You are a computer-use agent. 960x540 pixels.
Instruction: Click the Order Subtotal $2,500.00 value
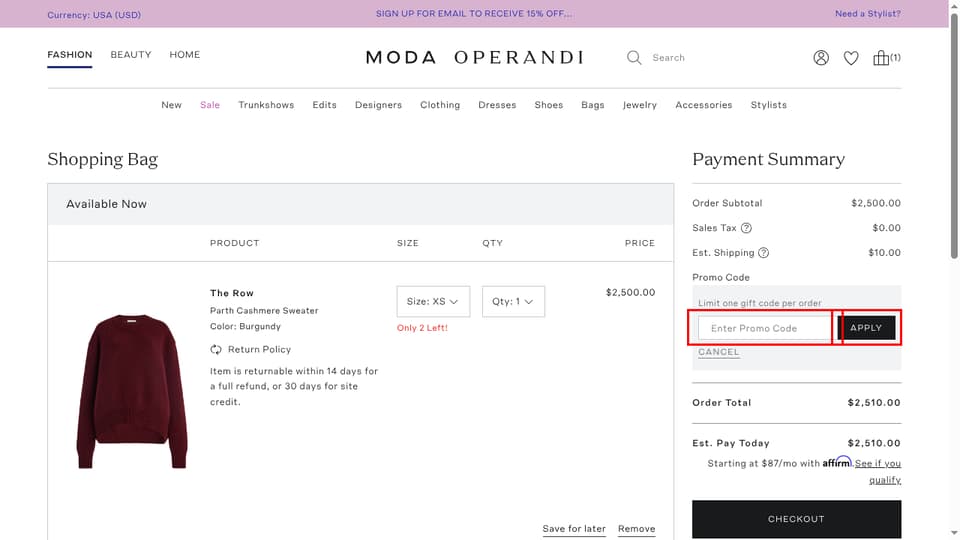(x=876, y=203)
